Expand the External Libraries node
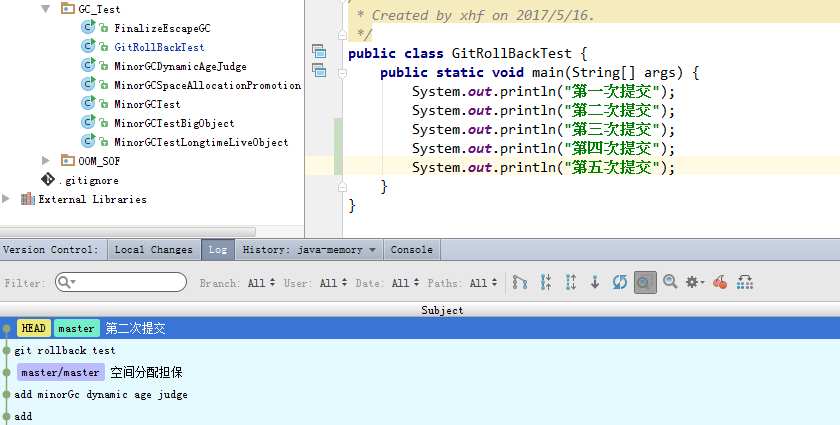 (x=6, y=199)
